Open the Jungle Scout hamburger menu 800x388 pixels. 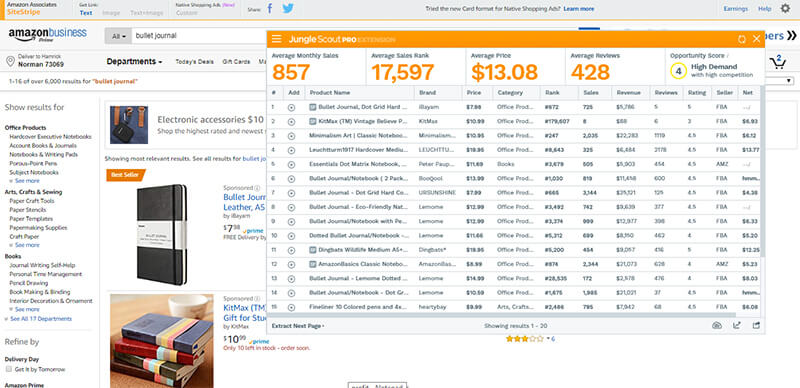coord(277,39)
